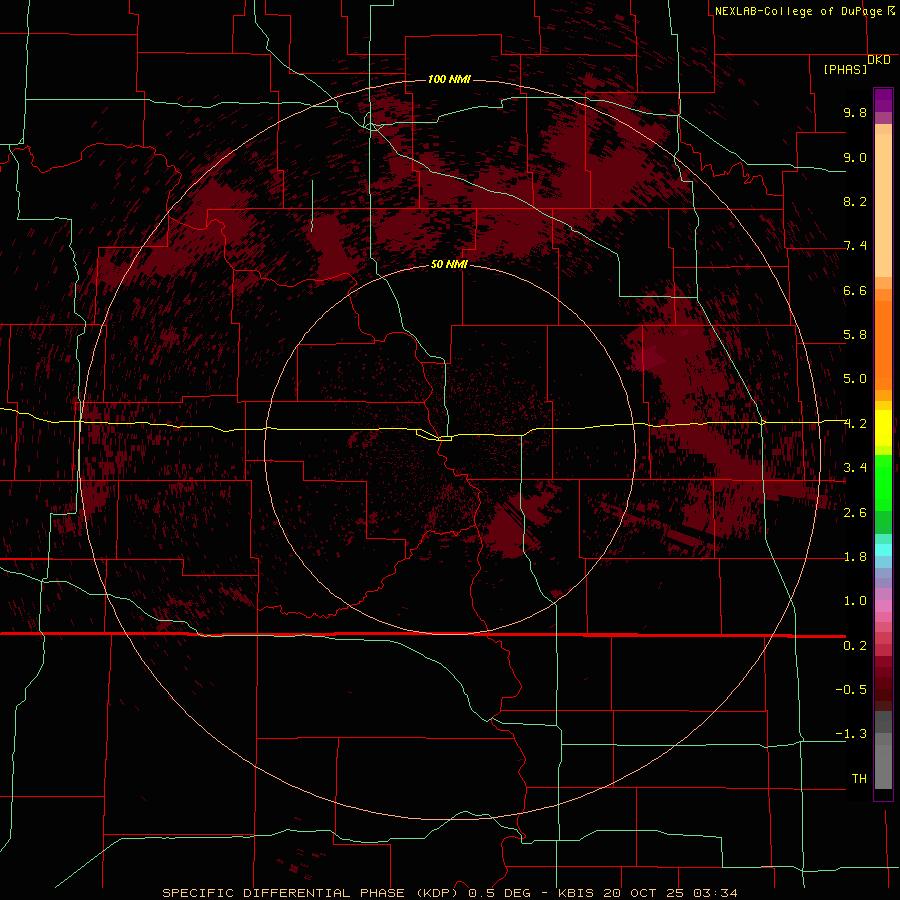This screenshot has width=900, height=900.
Task: Click the 2.6 value on the color scale
Action: [855, 513]
